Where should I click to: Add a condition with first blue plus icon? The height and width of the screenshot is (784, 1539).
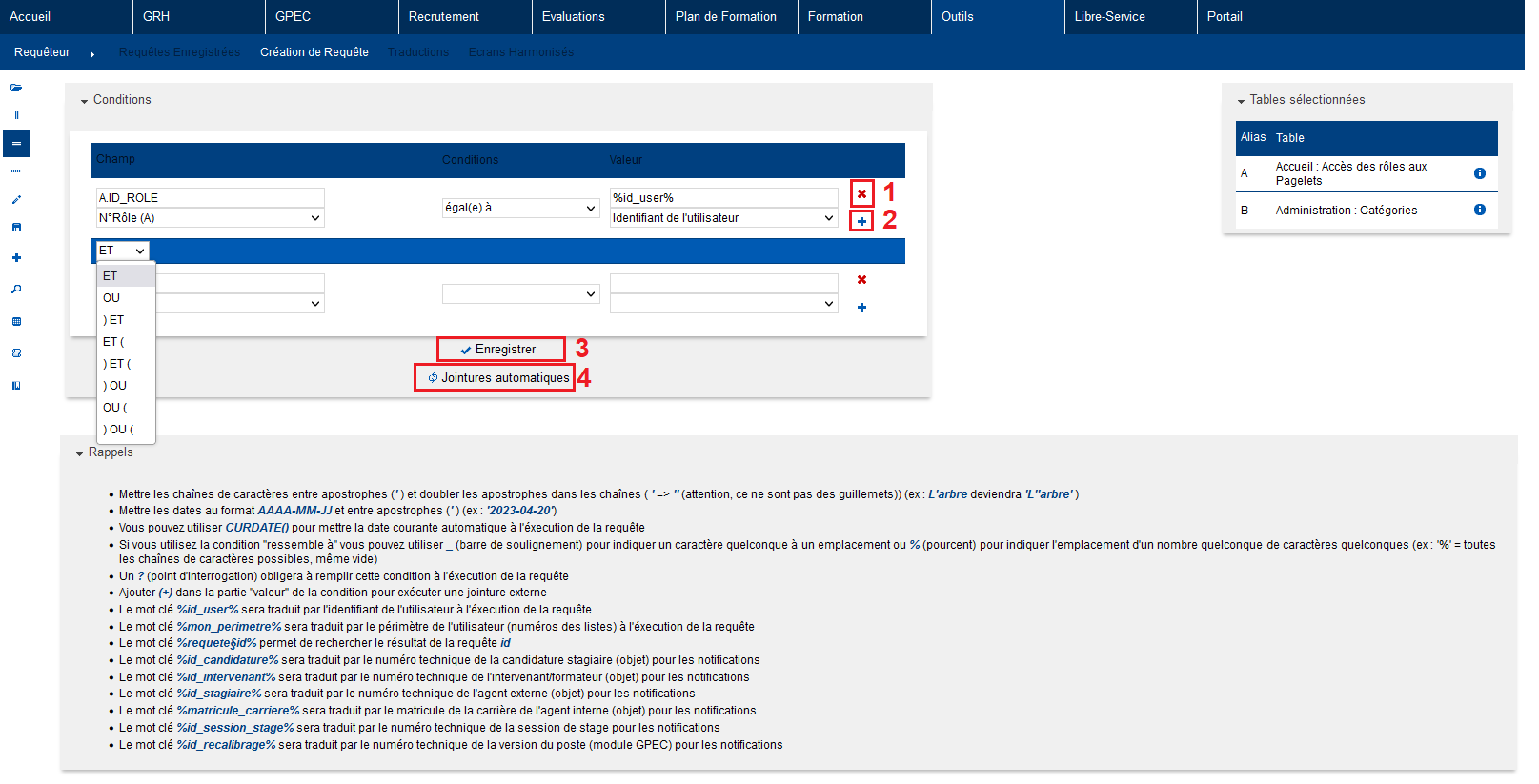(x=861, y=221)
